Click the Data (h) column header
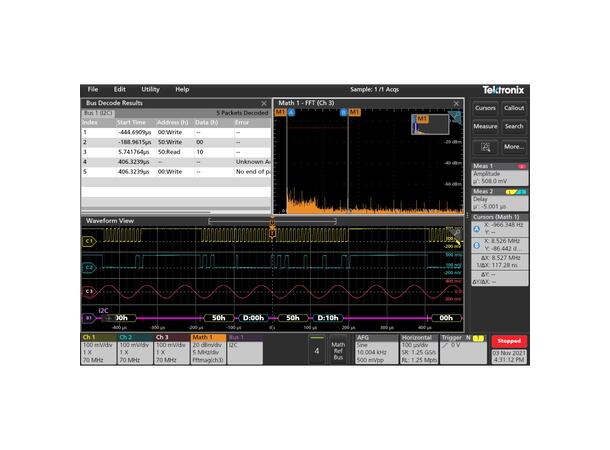610x450 pixels. 206,123
